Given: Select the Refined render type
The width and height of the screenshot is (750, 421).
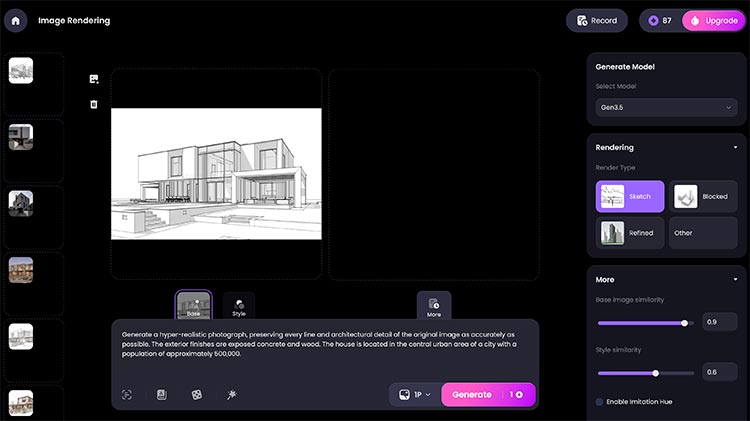Looking at the screenshot, I should click(630, 233).
